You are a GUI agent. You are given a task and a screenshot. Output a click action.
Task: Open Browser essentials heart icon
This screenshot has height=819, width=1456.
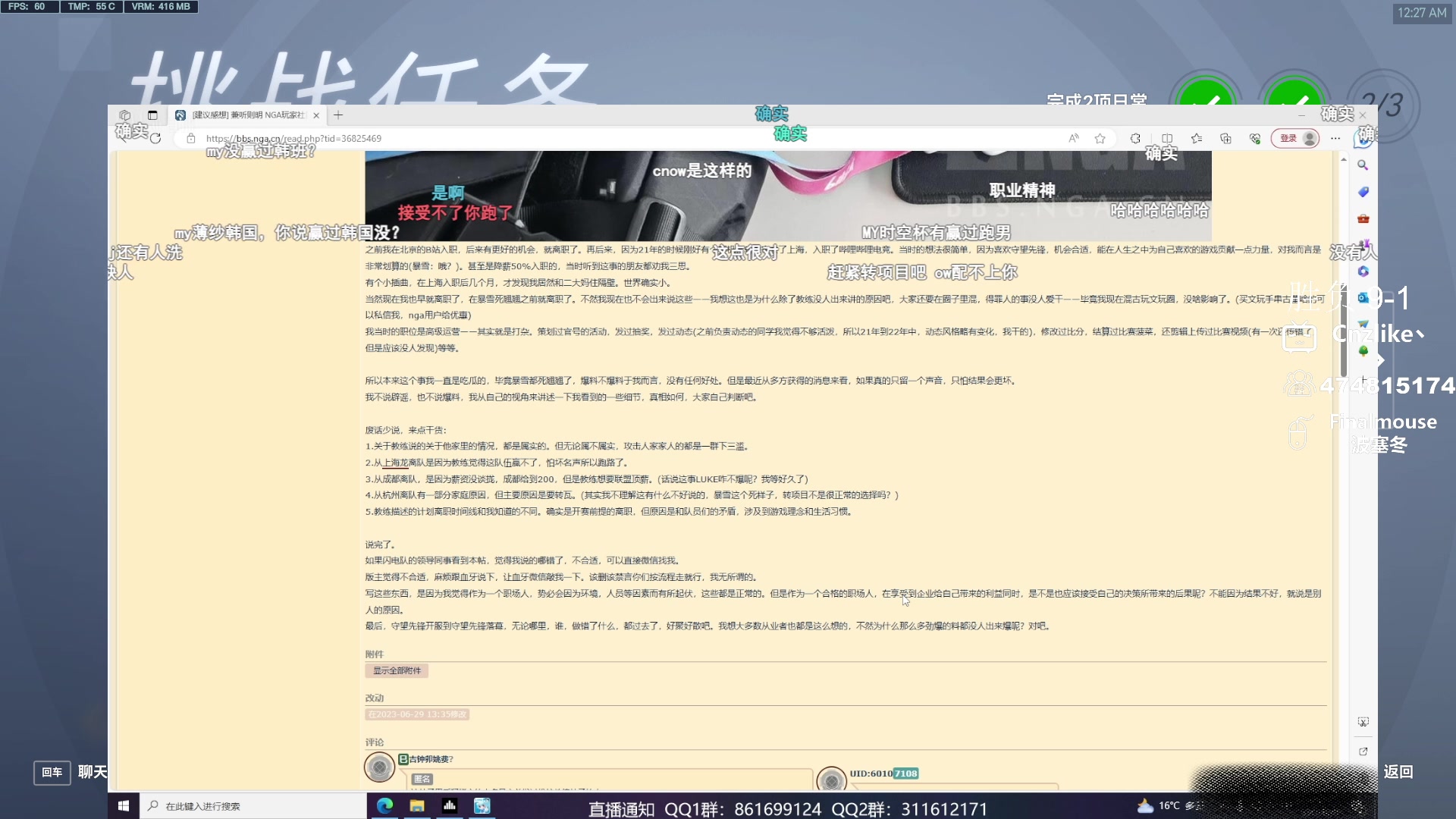click(1256, 139)
